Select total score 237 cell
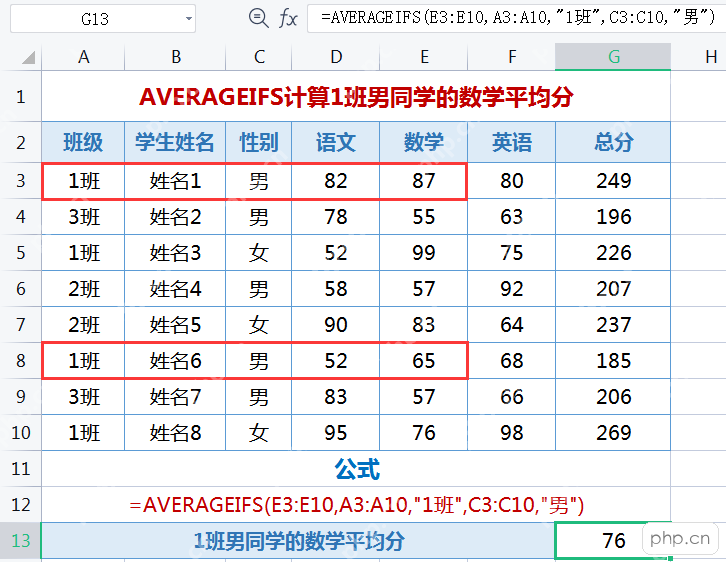This screenshot has height=562, width=726. pyautogui.click(x=613, y=325)
